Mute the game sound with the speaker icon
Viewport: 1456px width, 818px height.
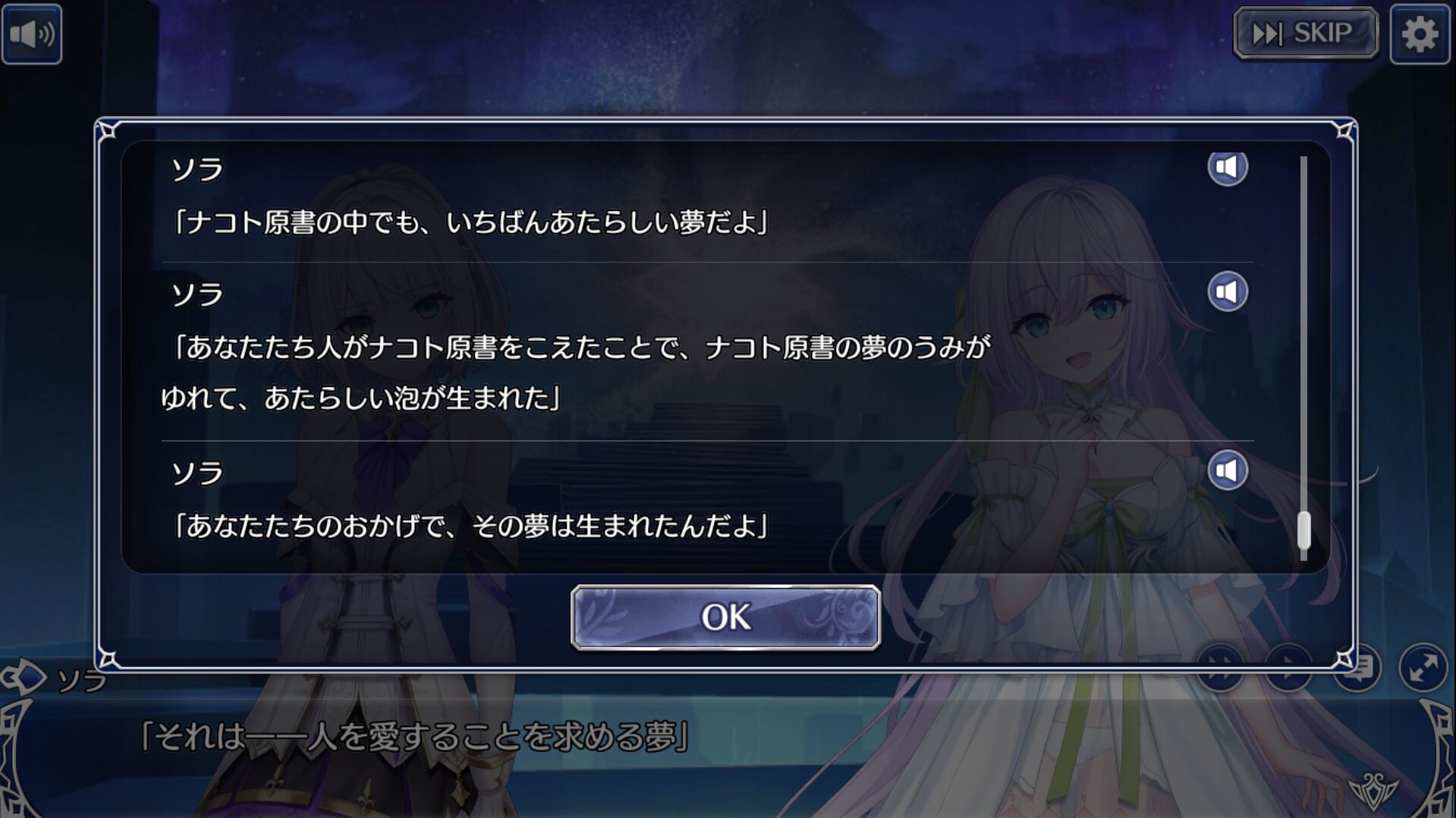(x=32, y=34)
